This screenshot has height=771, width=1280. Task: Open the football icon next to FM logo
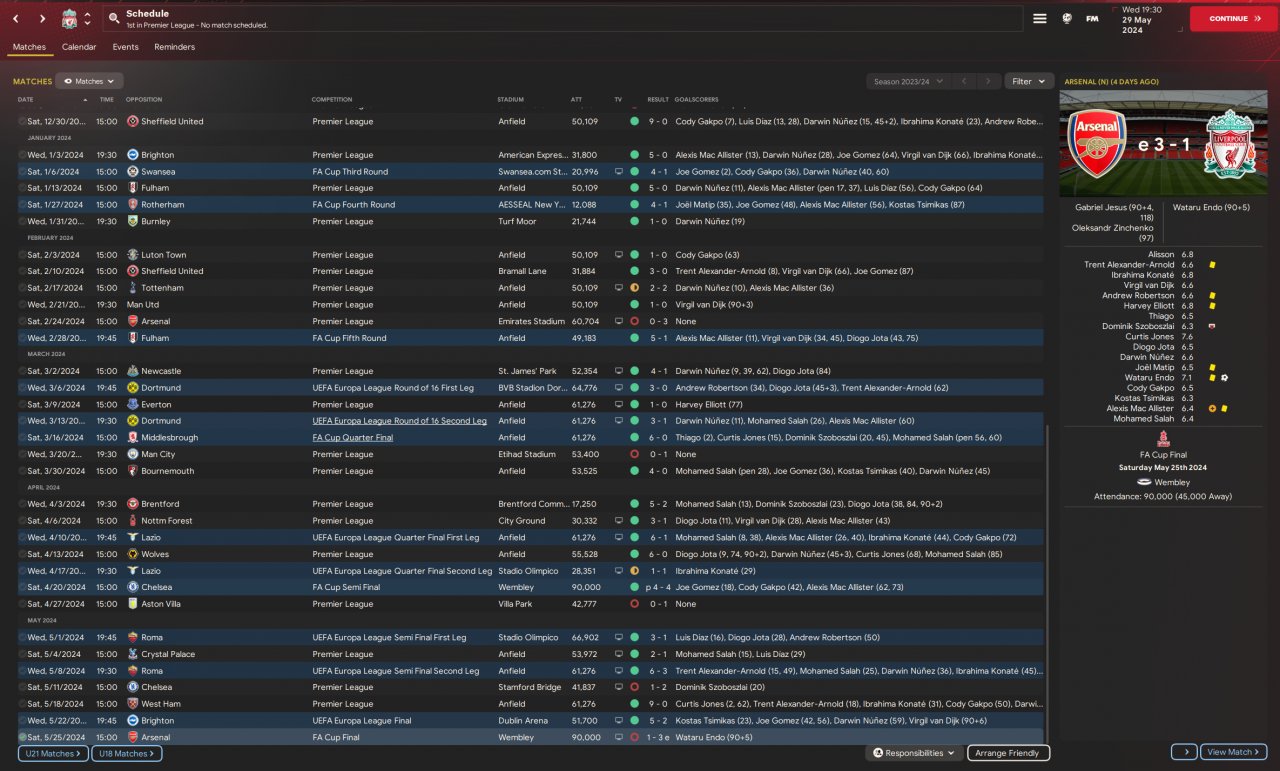pos(1067,19)
